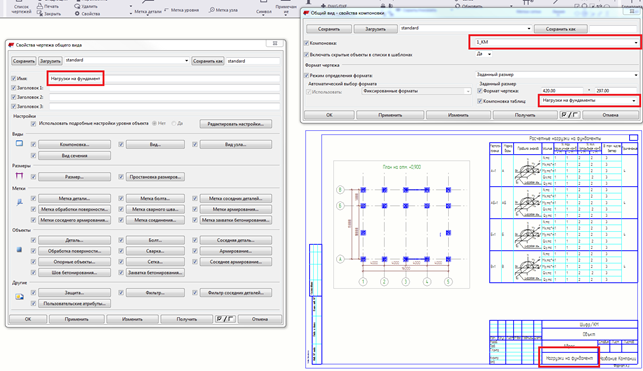Open Свойства gear icon in the ribbon
Image resolution: width=643 pixels, height=371 pixels.
[77, 14]
